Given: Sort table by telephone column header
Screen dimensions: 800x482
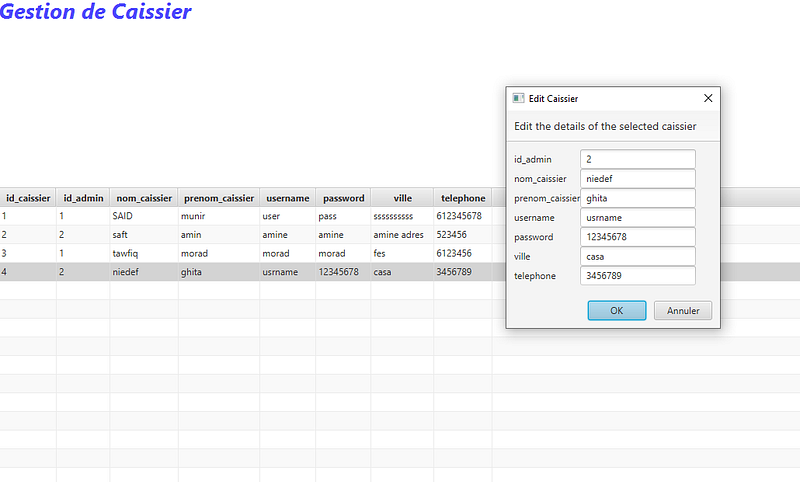Looking at the screenshot, I should (463, 198).
